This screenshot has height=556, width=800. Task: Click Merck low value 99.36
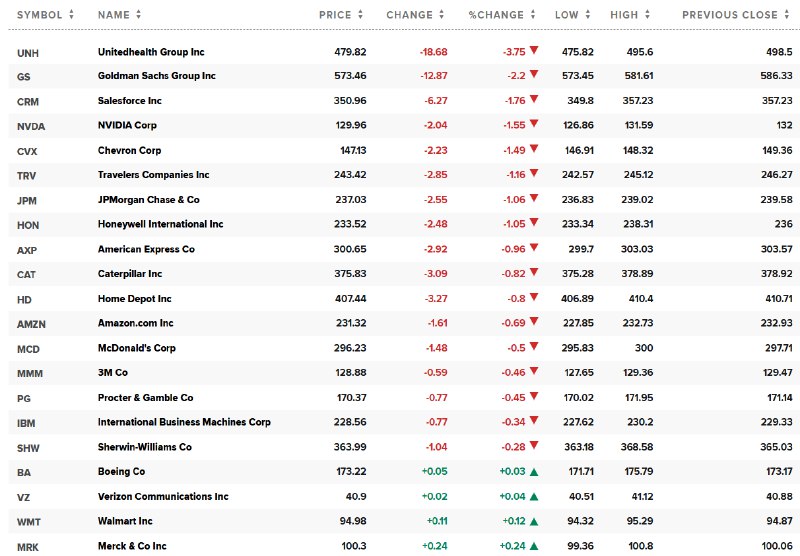(x=581, y=546)
